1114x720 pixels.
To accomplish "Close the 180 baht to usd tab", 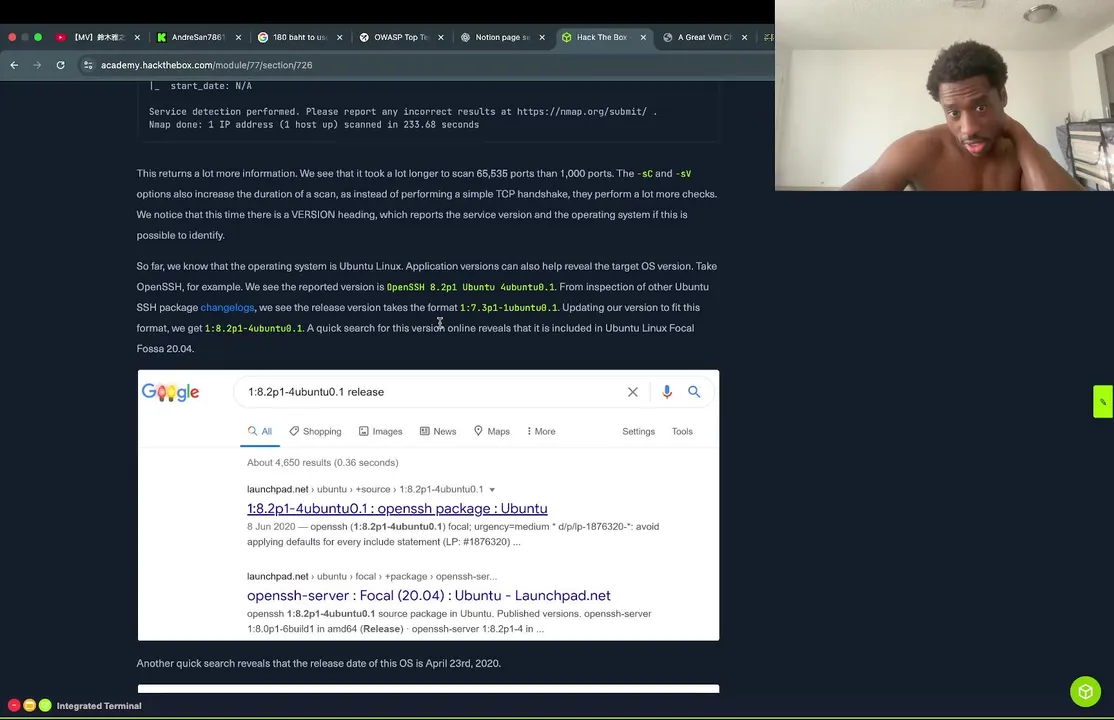I will [340, 37].
